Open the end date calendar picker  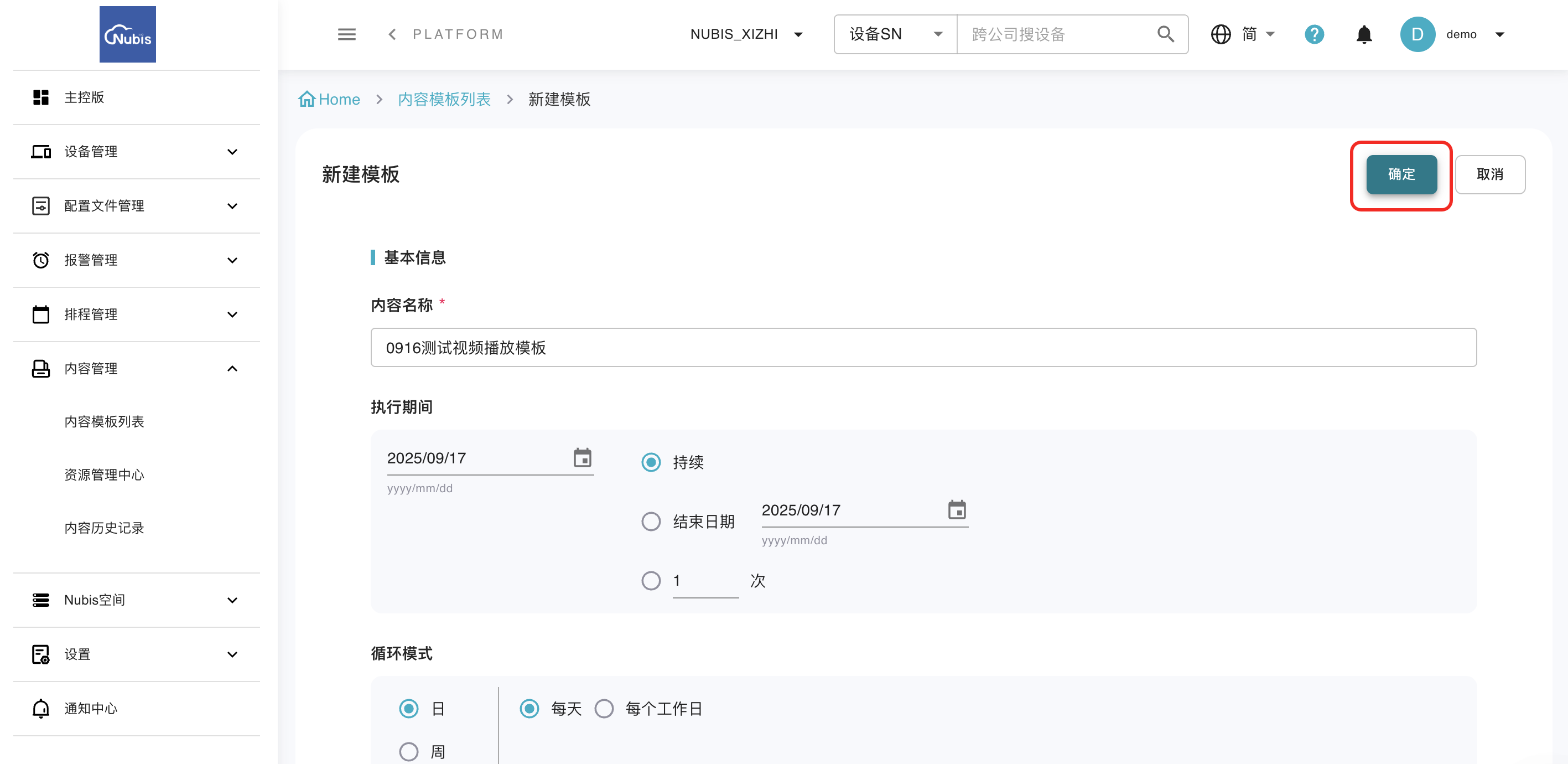pos(956,509)
